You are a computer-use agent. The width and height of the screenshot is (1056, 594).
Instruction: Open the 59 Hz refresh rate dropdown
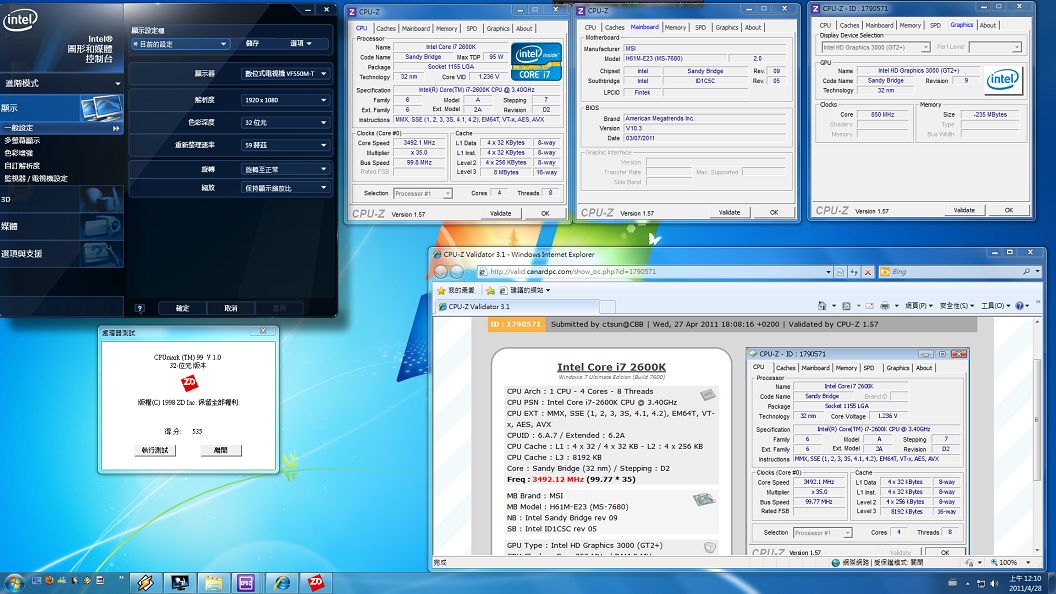(286, 145)
